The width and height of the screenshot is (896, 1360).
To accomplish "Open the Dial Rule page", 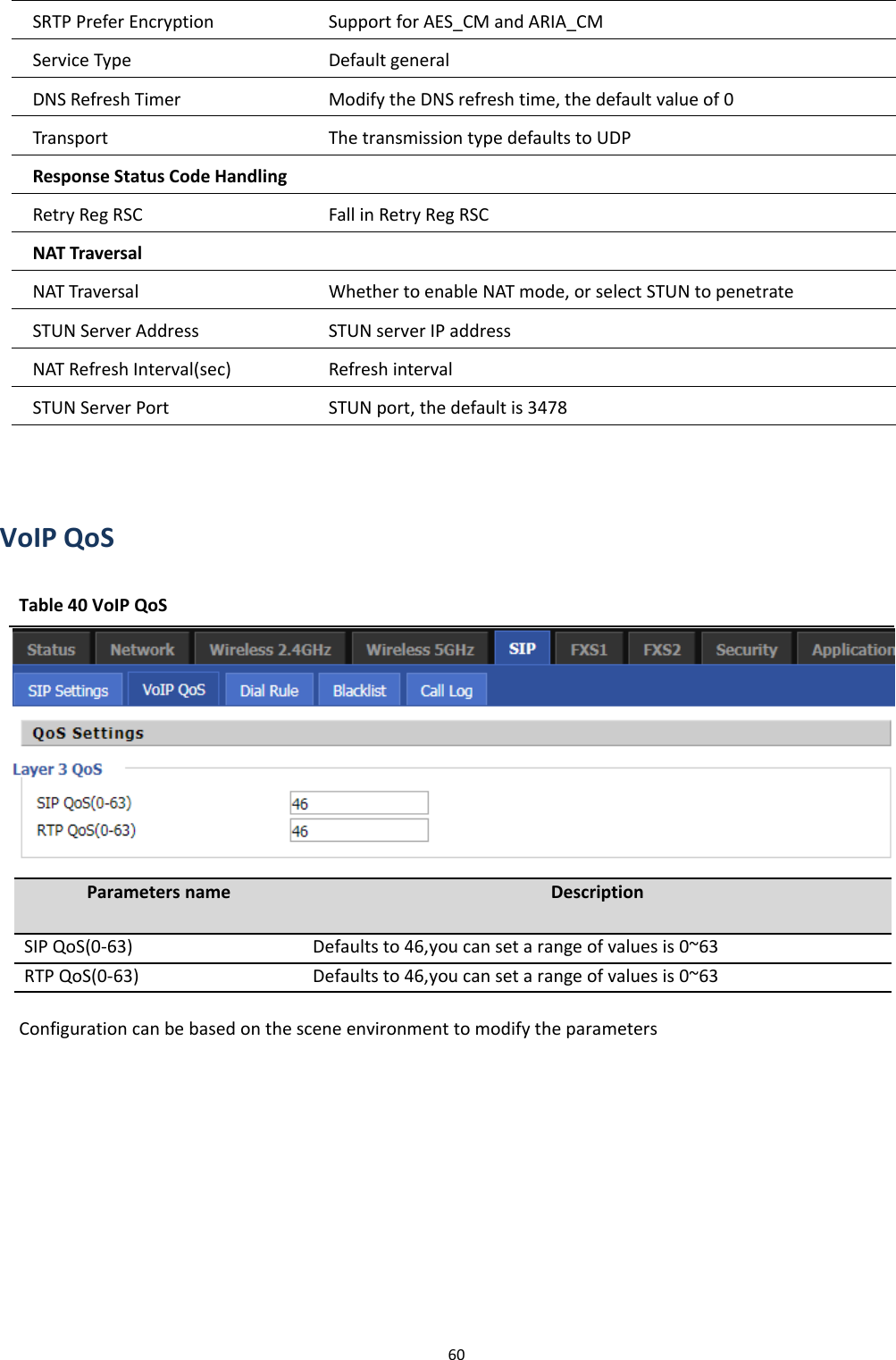I will (268, 689).
